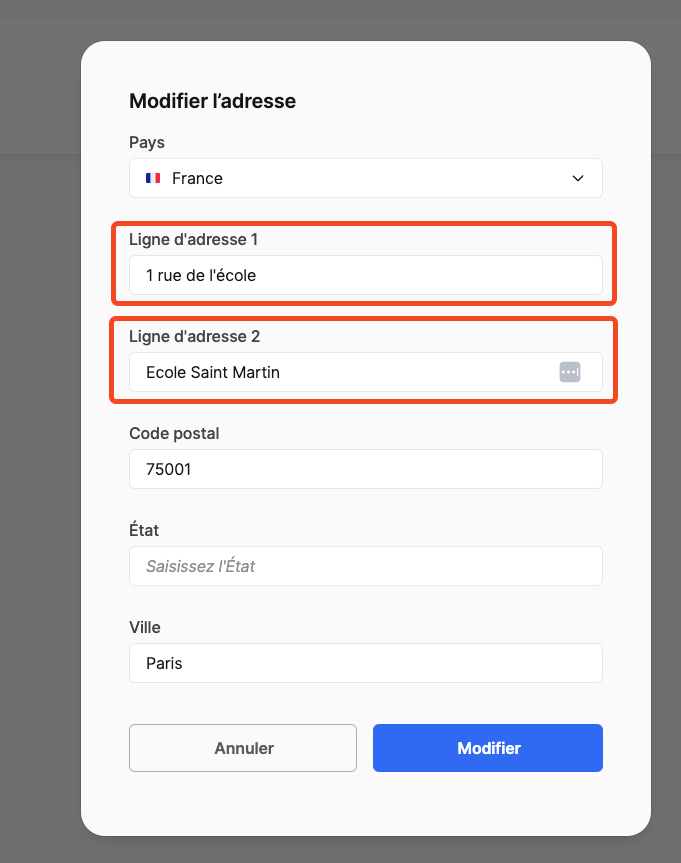Focus the Ville field containing Paris
This screenshot has height=863, width=681.
point(366,663)
